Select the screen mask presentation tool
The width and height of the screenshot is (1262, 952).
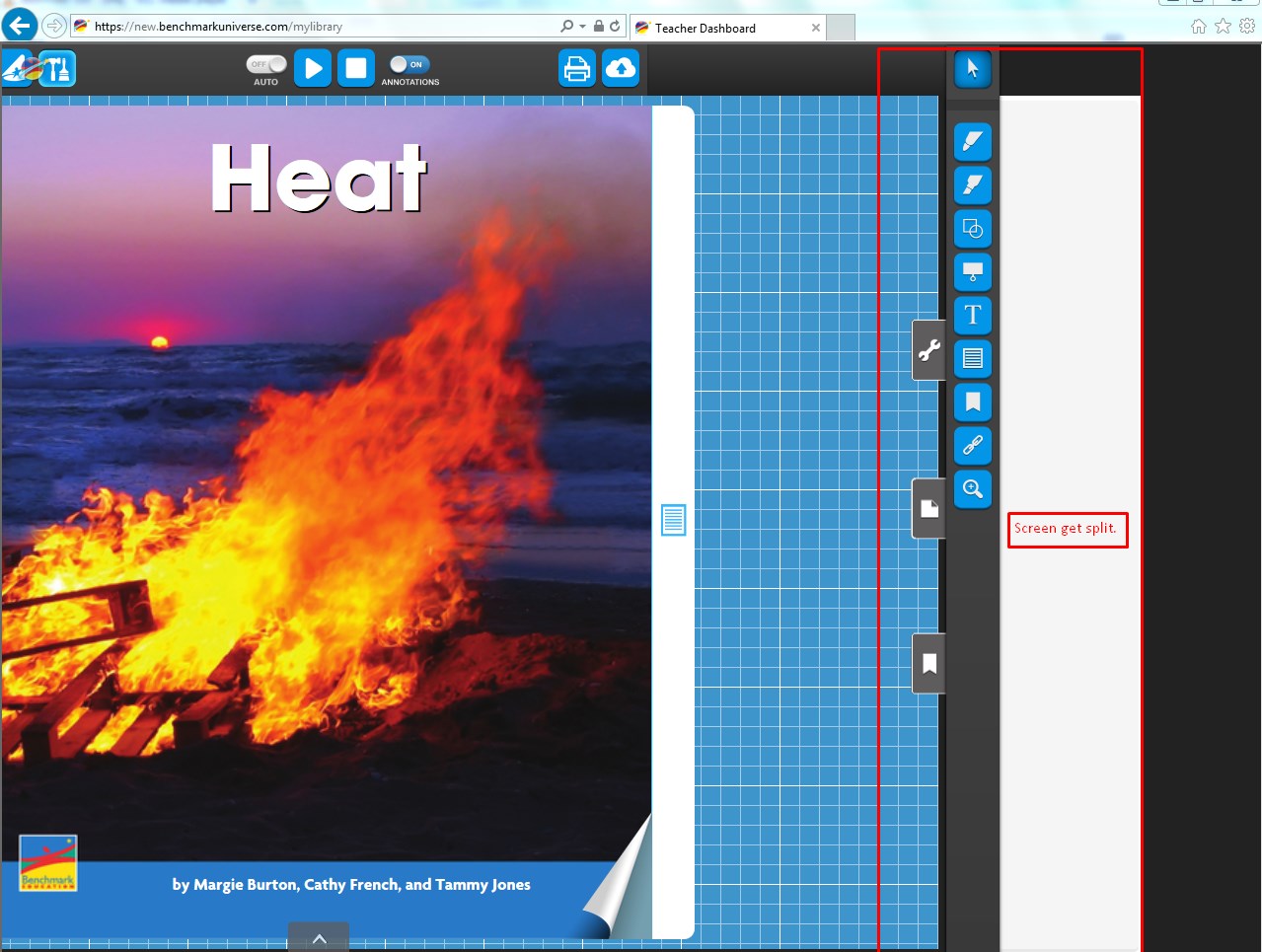[973, 272]
